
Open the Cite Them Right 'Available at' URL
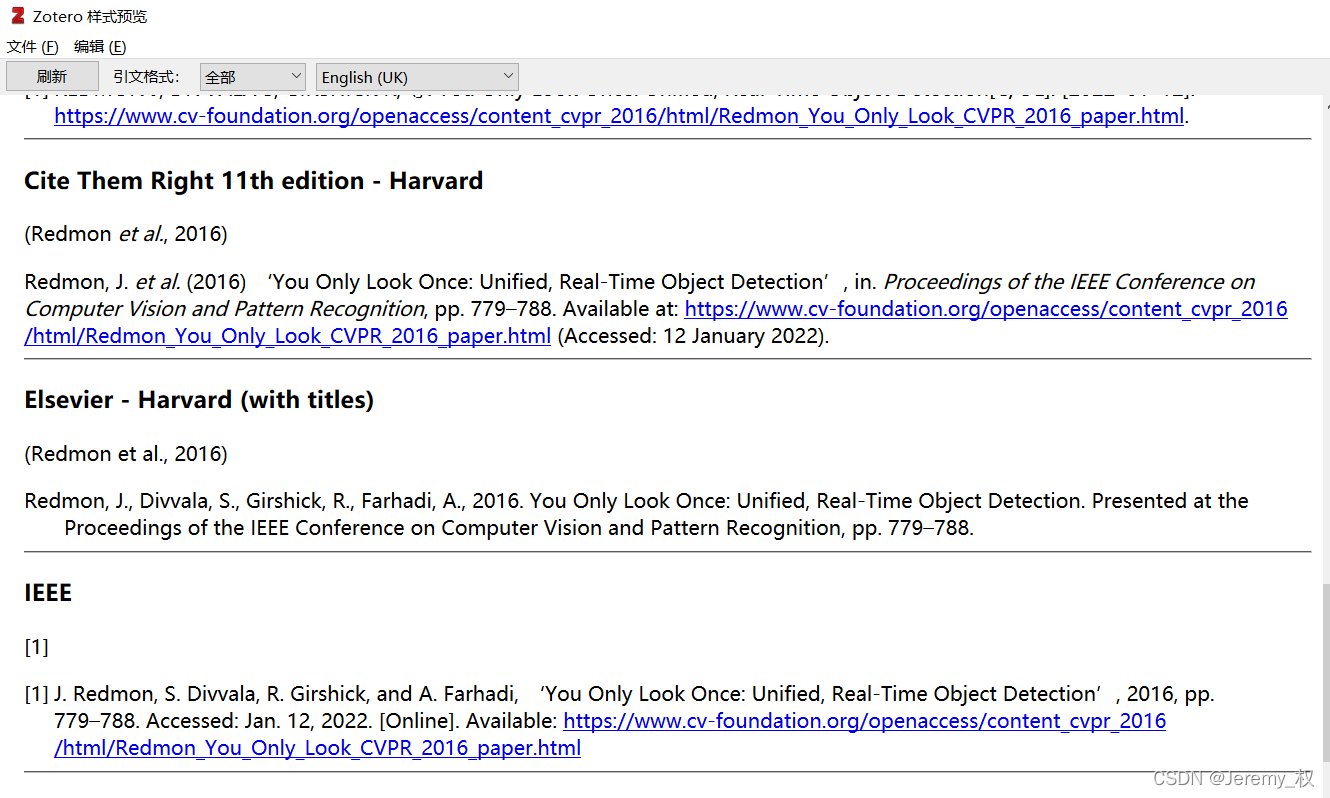(x=656, y=323)
